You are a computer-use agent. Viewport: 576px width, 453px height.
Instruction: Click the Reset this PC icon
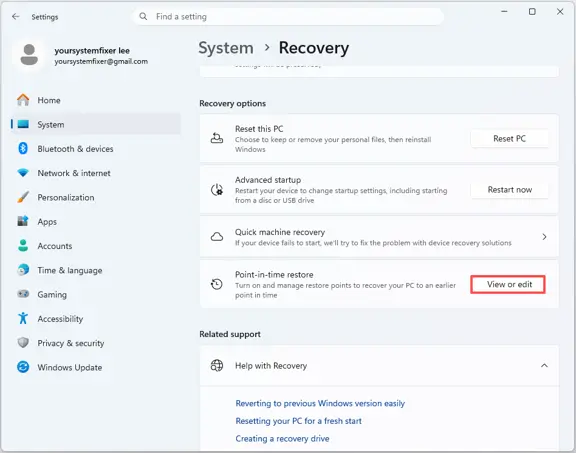tap(217, 139)
